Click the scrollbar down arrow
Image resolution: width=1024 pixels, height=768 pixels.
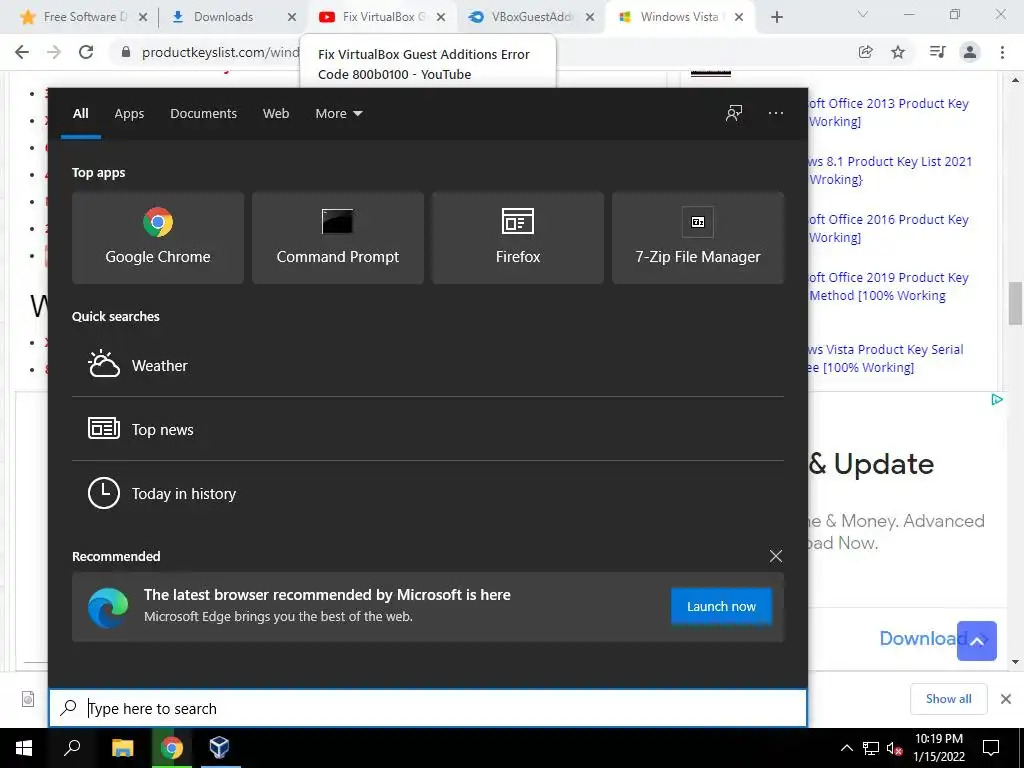(x=1015, y=662)
